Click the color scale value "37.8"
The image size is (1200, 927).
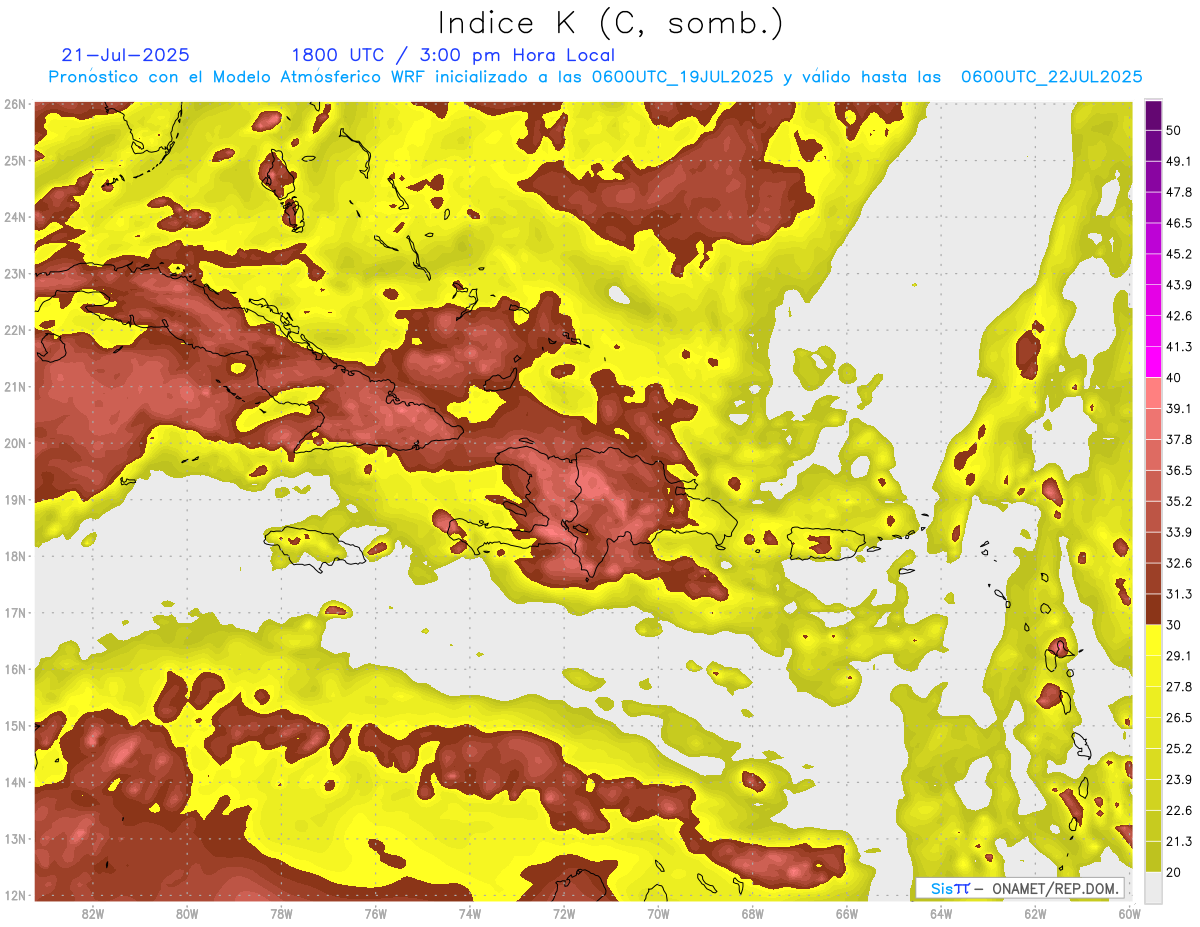tap(1179, 440)
